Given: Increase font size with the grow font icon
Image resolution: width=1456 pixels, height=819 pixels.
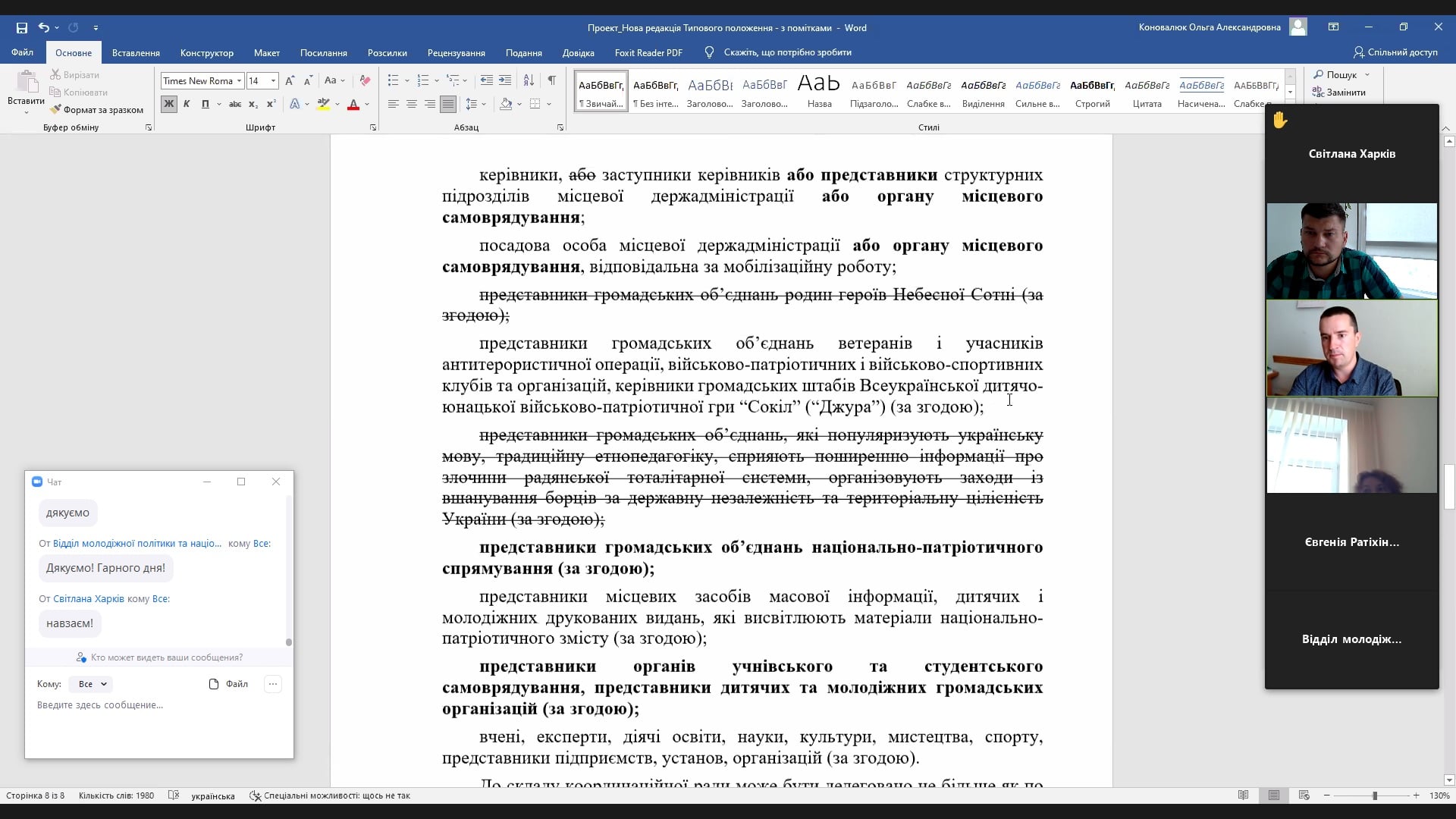Looking at the screenshot, I should (290, 81).
